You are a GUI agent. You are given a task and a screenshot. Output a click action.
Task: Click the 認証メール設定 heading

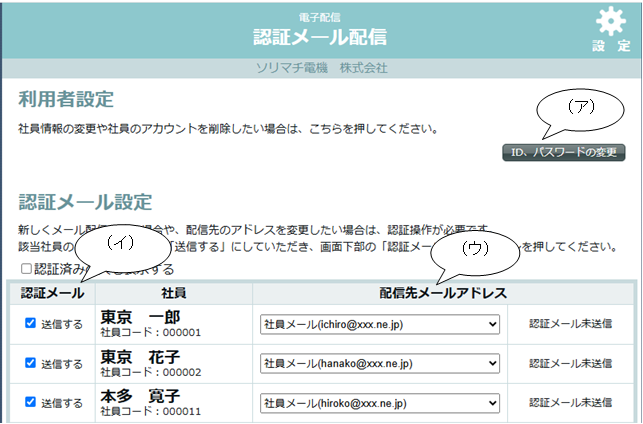point(85,202)
